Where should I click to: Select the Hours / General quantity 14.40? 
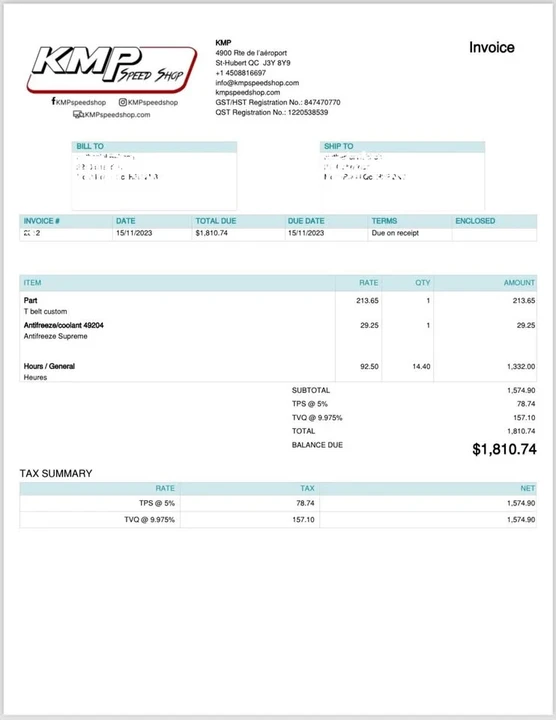tap(421, 366)
